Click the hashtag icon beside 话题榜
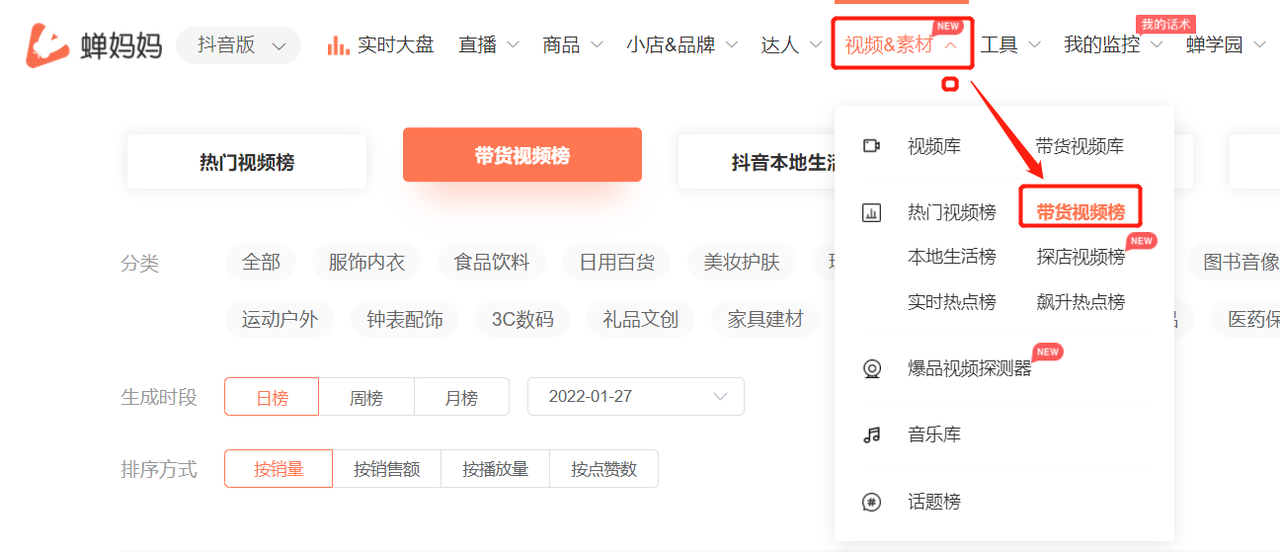This screenshot has width=1280, height=552. [872, 502]
